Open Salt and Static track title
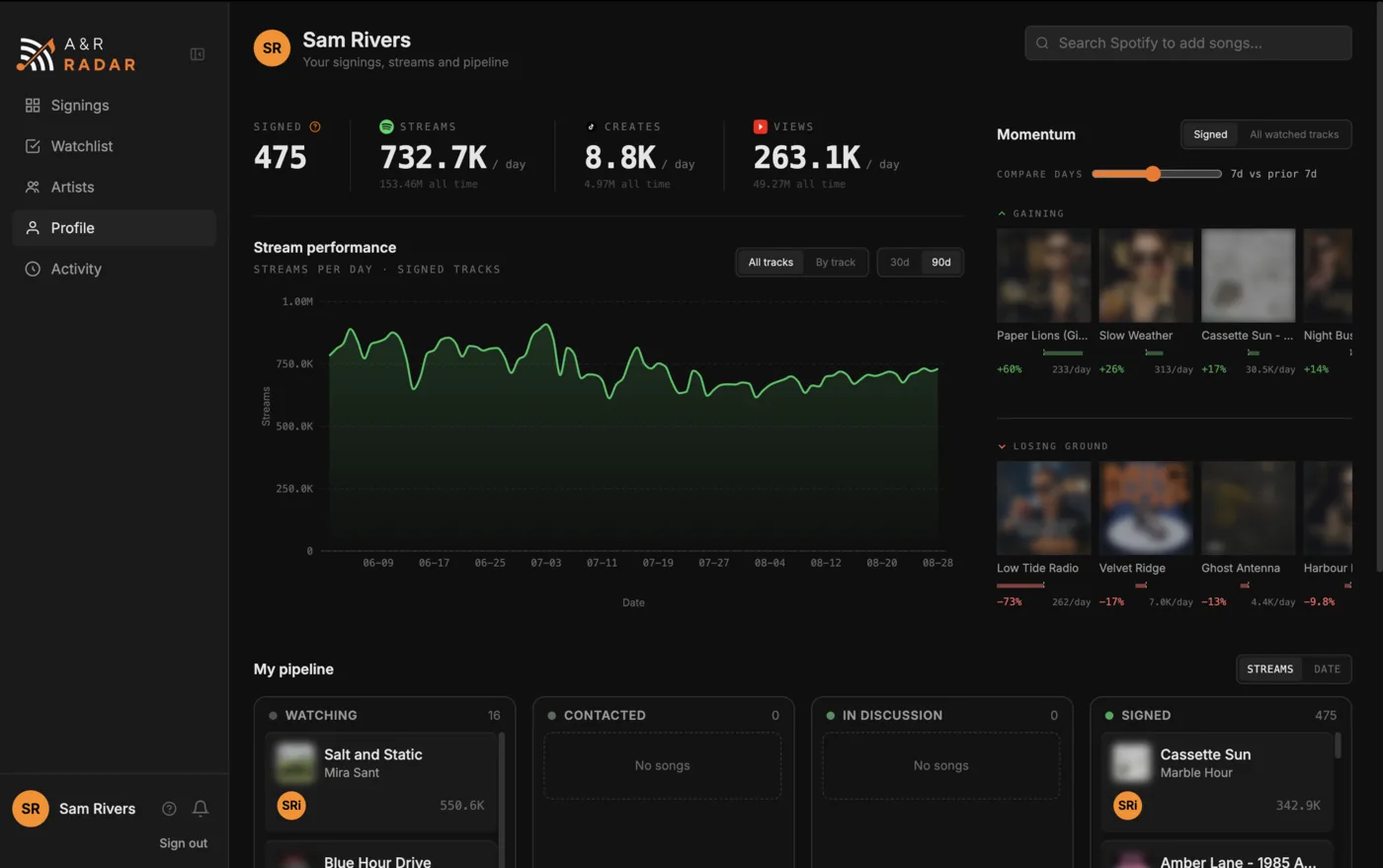The height and width of the screenshot is (868, 1383). click(x=373, y=754)
